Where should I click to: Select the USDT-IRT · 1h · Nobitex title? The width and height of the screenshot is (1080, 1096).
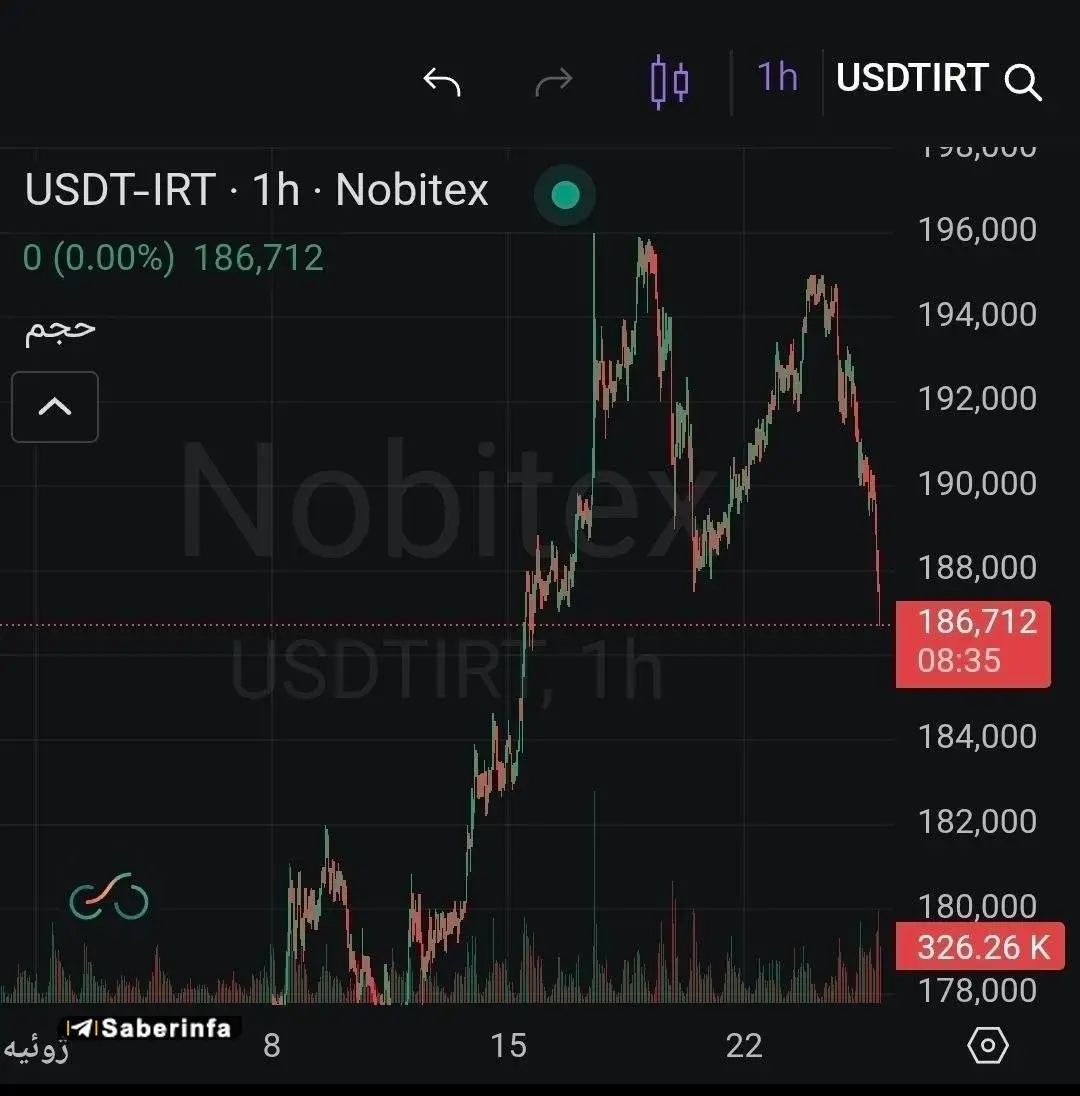[x=256, y=189]
